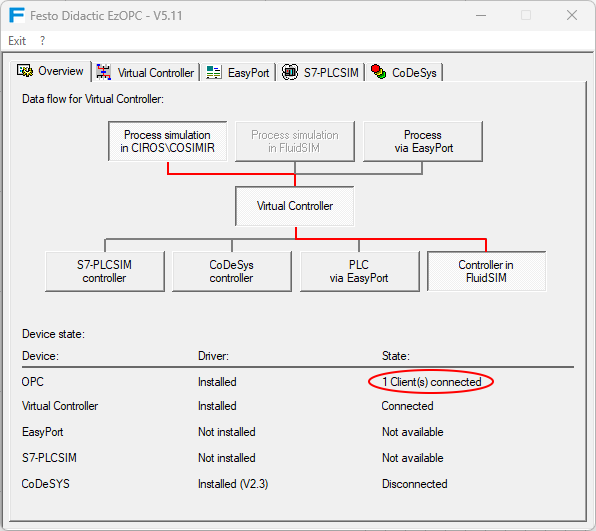Click the Overview tab icon

click(x=25, y=71)
